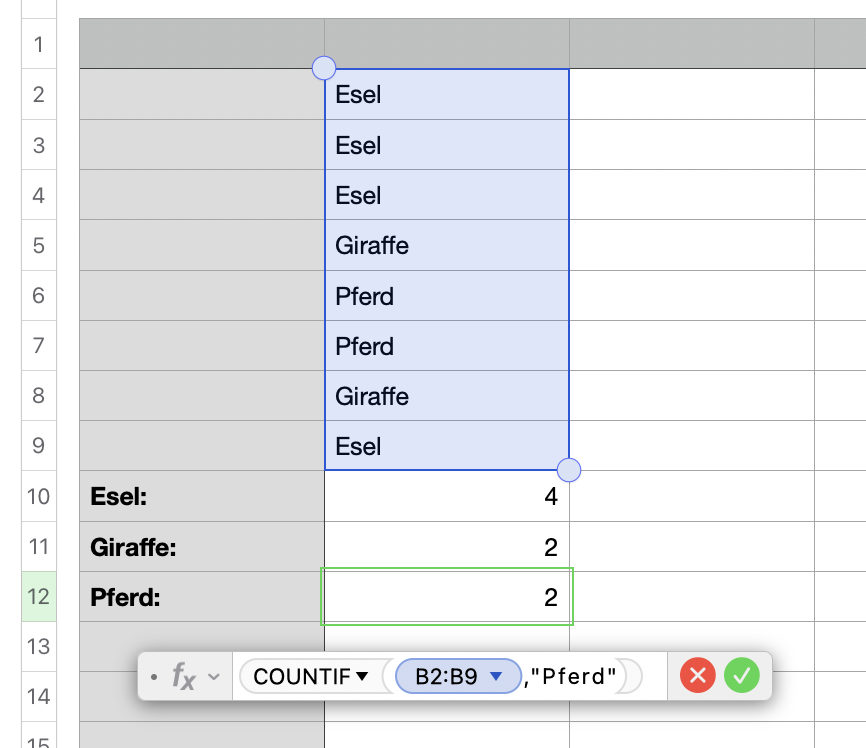The image size is (866, 748).
Task: Open the B2:B9 reference's blue triangle menu
Action: click(495, 677)
